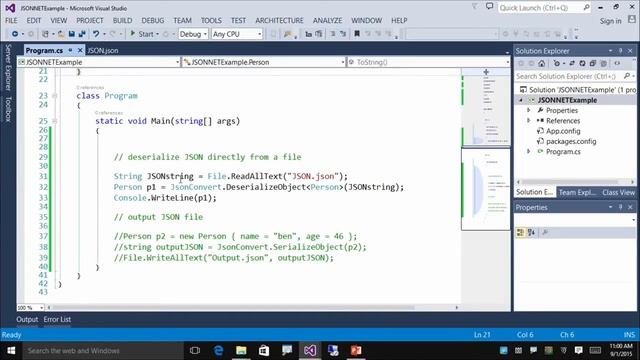
Task: Select the Program.cs editor tab
Action: click(44, 50)
